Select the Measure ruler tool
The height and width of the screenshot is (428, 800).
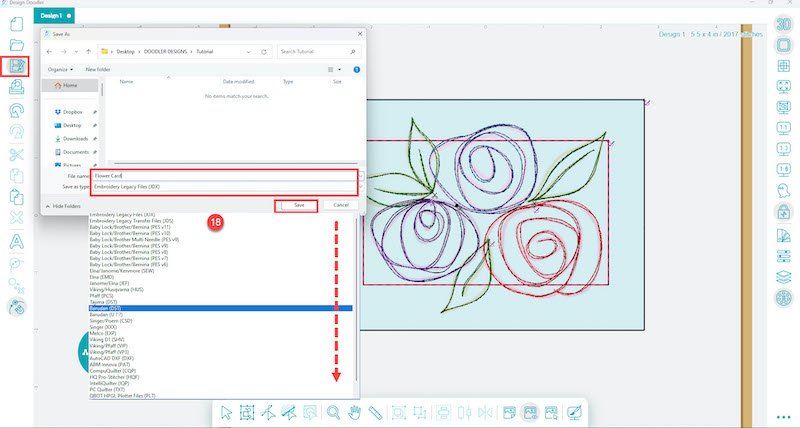(376, 412)
